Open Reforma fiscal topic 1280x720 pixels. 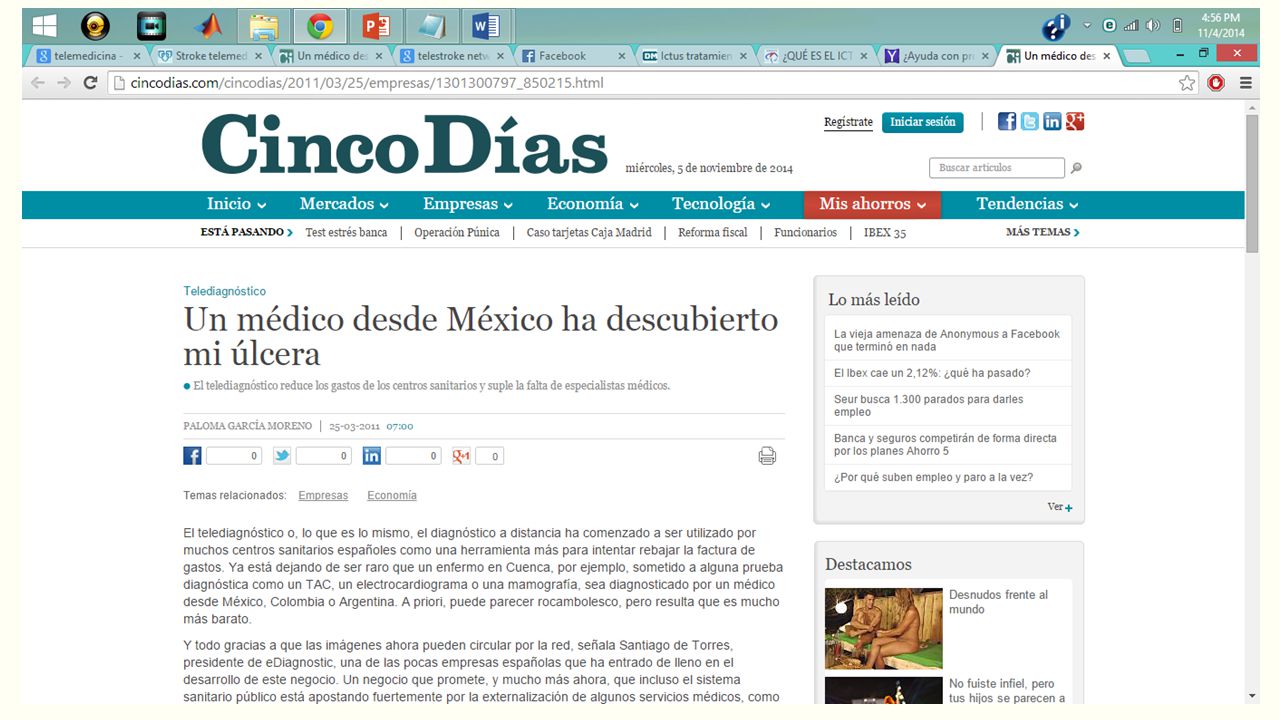click(713, 232)
